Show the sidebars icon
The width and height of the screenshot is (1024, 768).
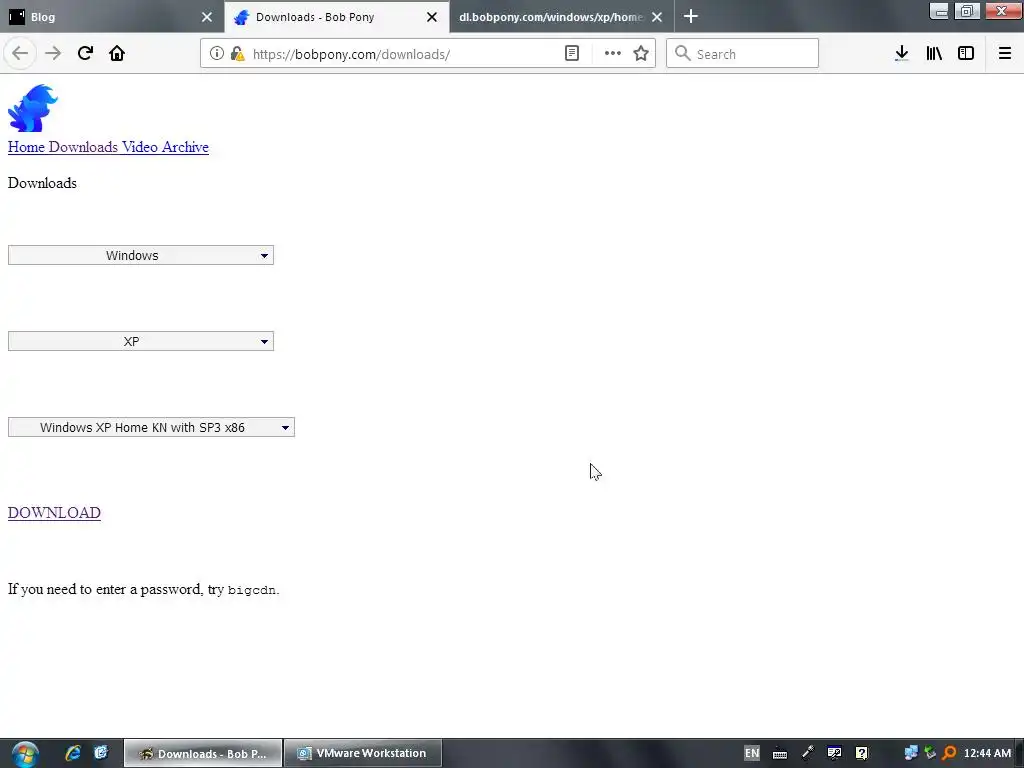pos(966,54)
